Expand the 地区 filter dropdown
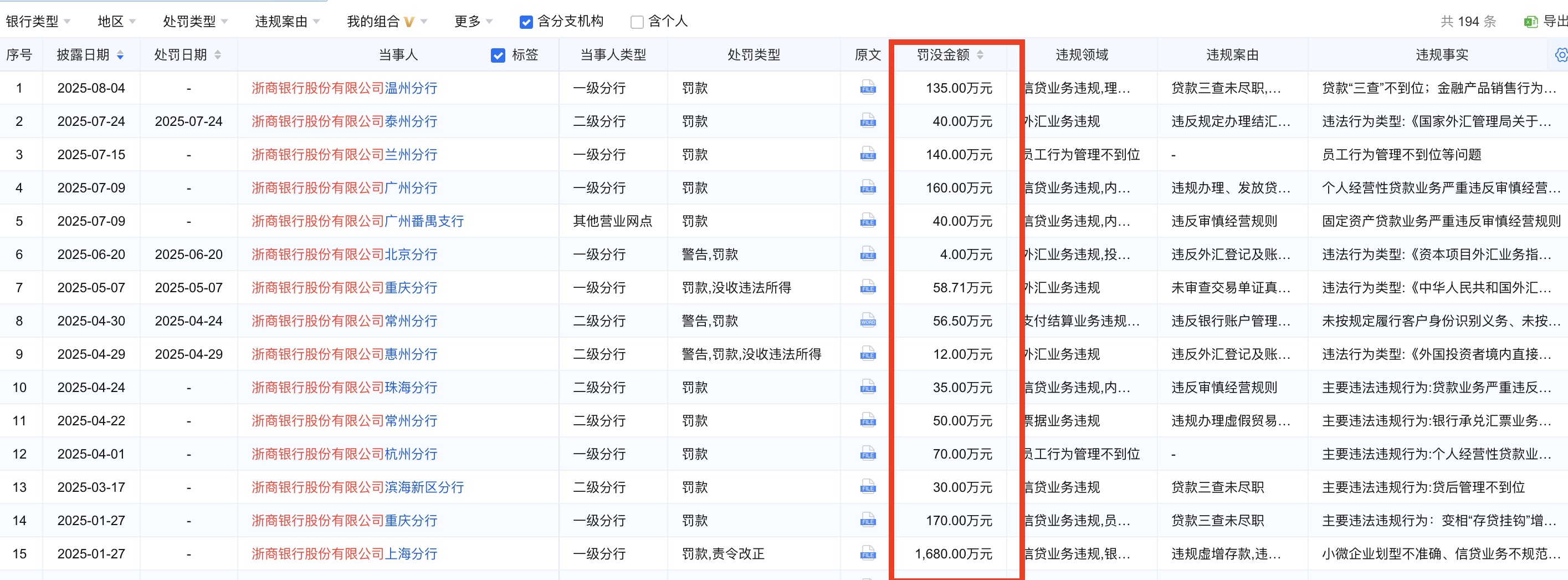The width and height of the screenshot is (1568, 580). click(117, 21)
